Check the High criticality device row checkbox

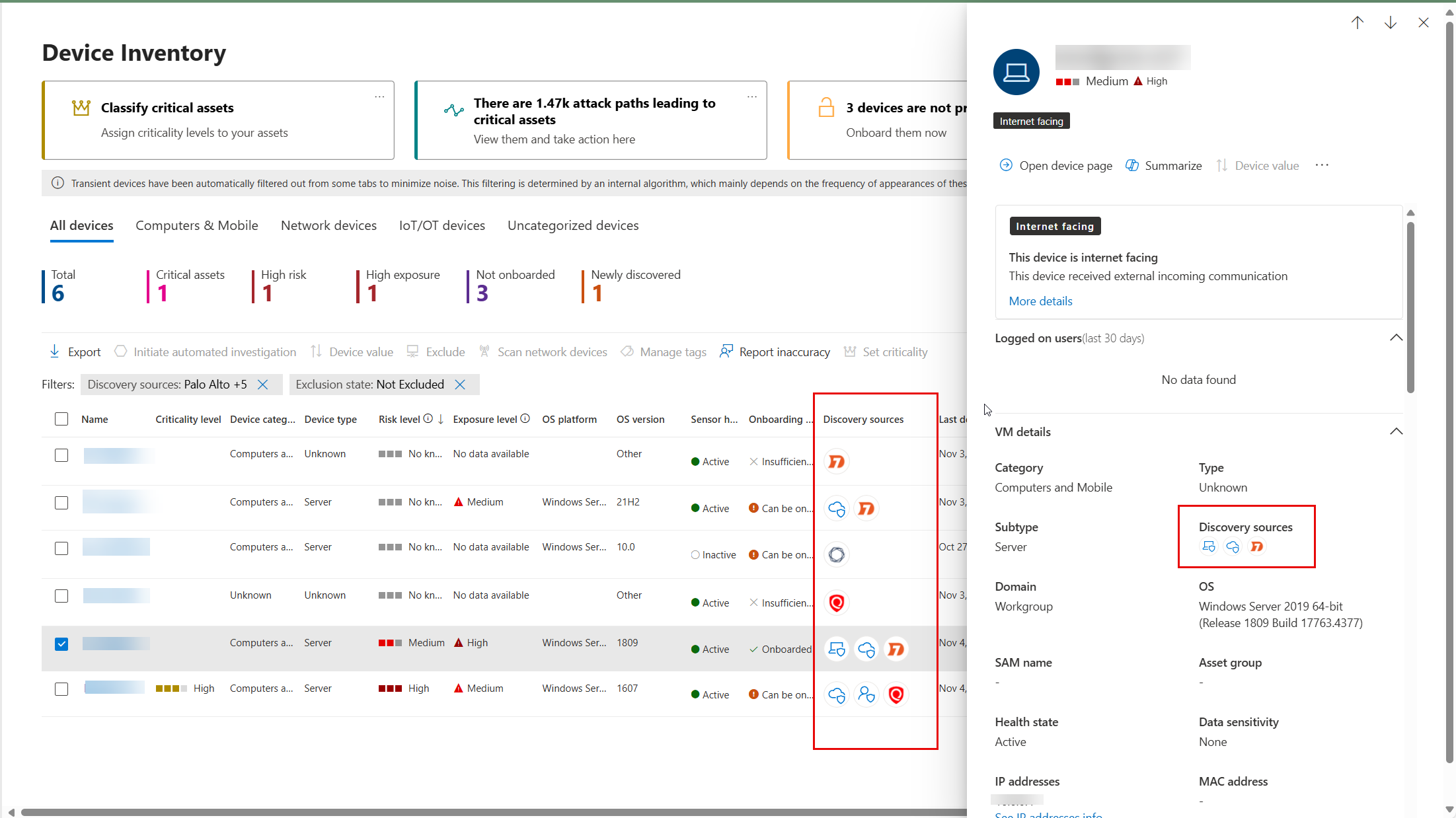61,689
